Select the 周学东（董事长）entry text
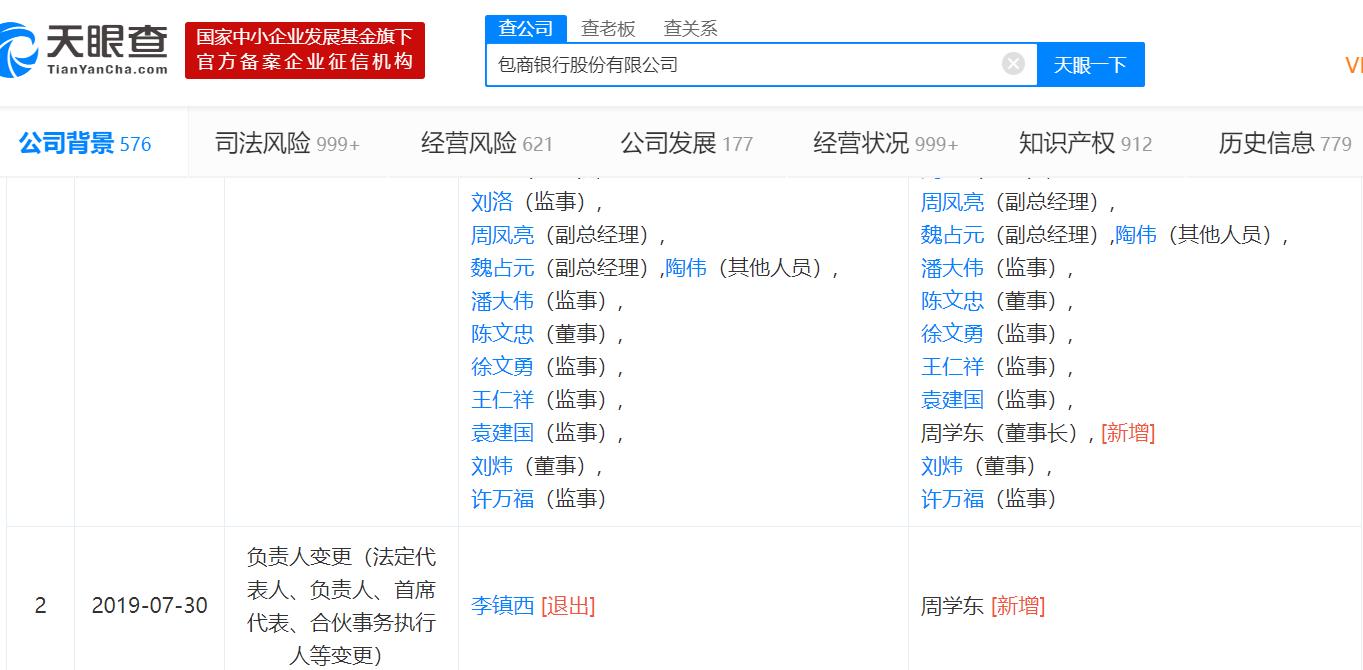 [1008, 433]
